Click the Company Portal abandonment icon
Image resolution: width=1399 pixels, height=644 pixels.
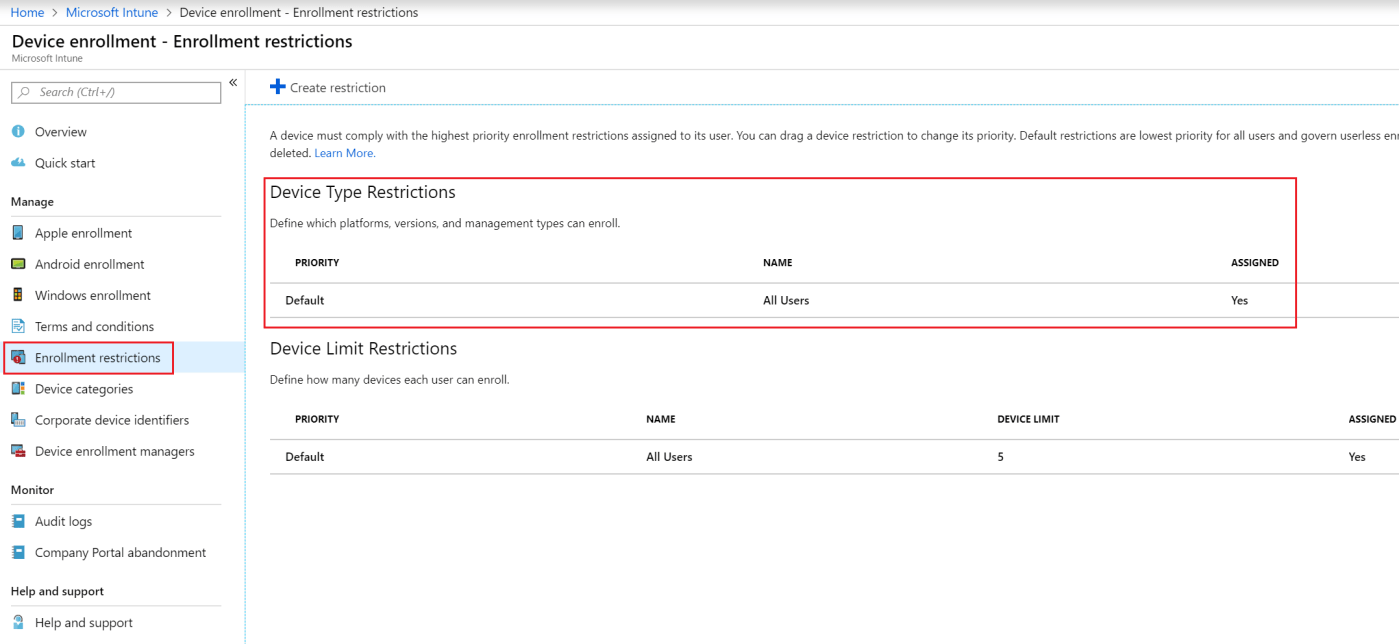[17, 551]
